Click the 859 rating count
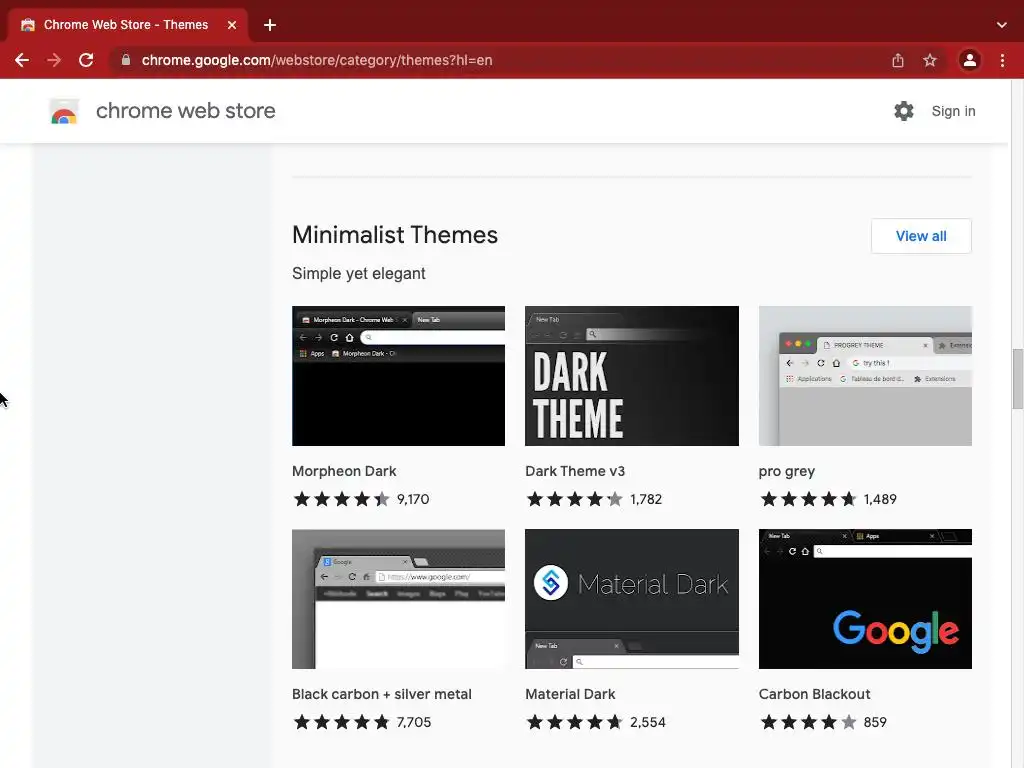This screenshot has height=768, width=1024. tap(874, 722)
